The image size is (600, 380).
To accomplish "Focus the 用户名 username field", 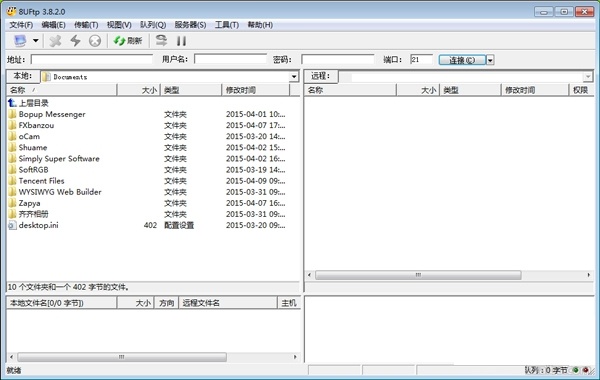I will (x=230, y=59).
